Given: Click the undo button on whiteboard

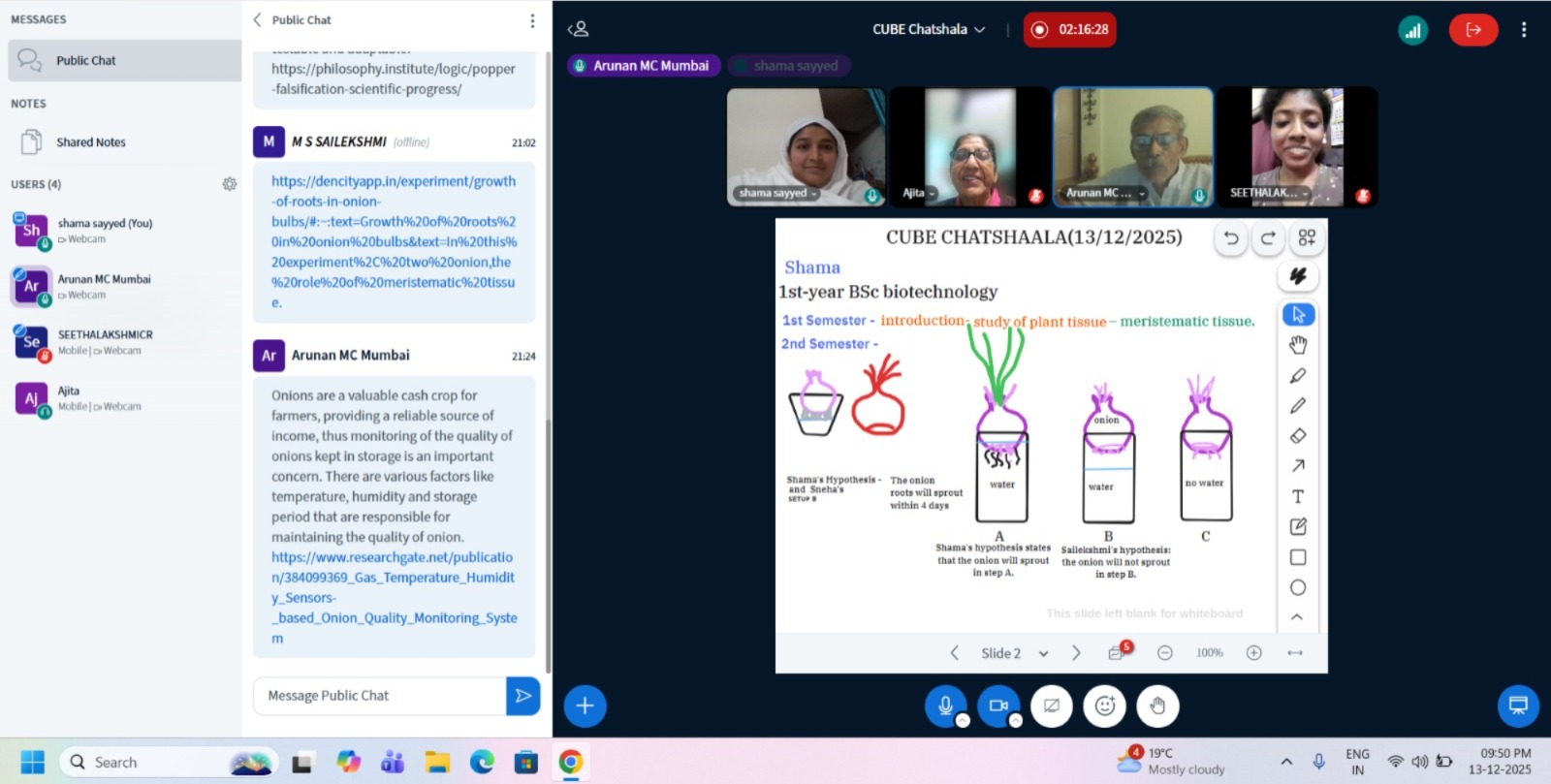Looking at the screenshot, I should point(1231,238).
